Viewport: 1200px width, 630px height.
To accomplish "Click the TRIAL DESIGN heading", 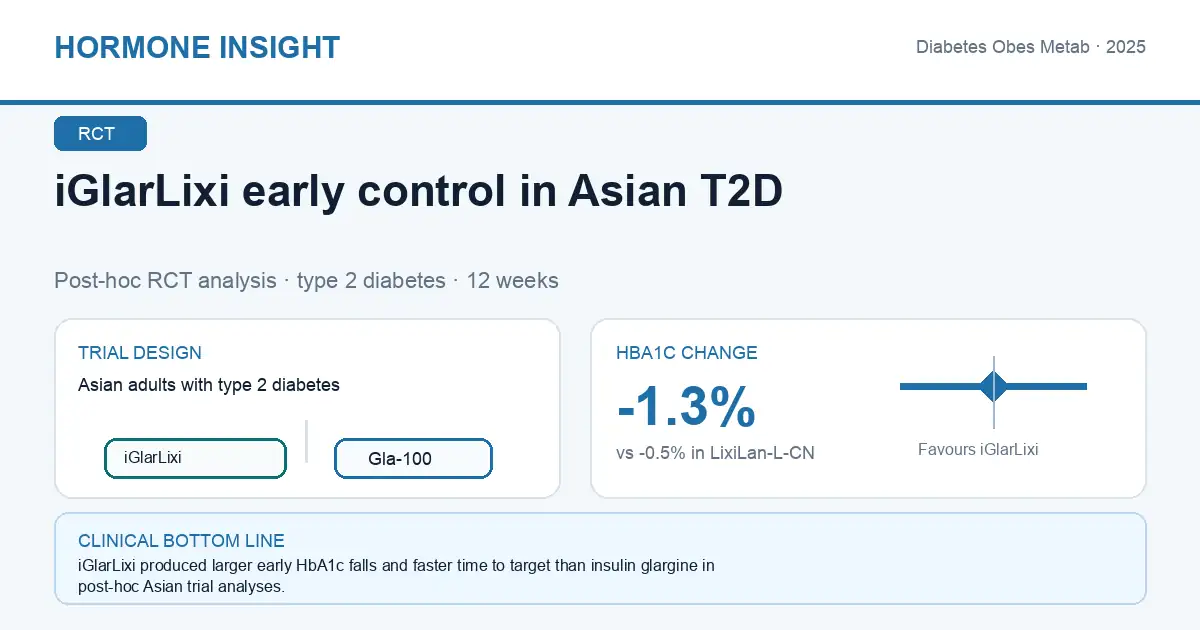I will pyautogui.click(x=140, y=353).
